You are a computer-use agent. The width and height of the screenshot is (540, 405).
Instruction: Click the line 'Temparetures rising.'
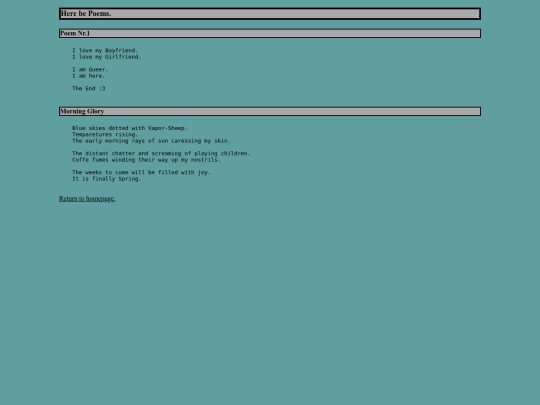tap(105, 134)
